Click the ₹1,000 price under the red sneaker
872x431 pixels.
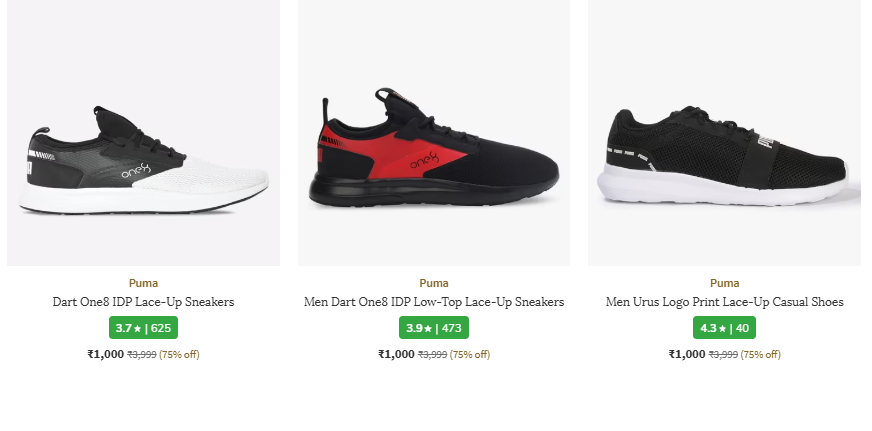click(x=396, y=354)
